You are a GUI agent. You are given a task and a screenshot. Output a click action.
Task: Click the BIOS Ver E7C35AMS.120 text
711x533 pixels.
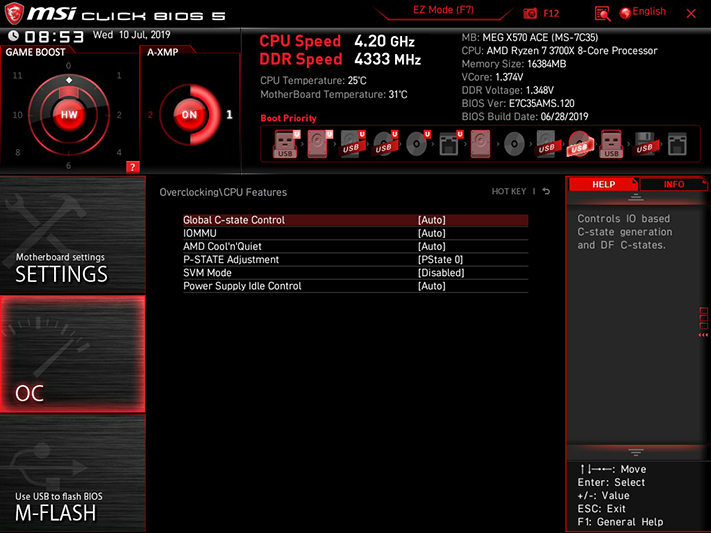point(518,103)
